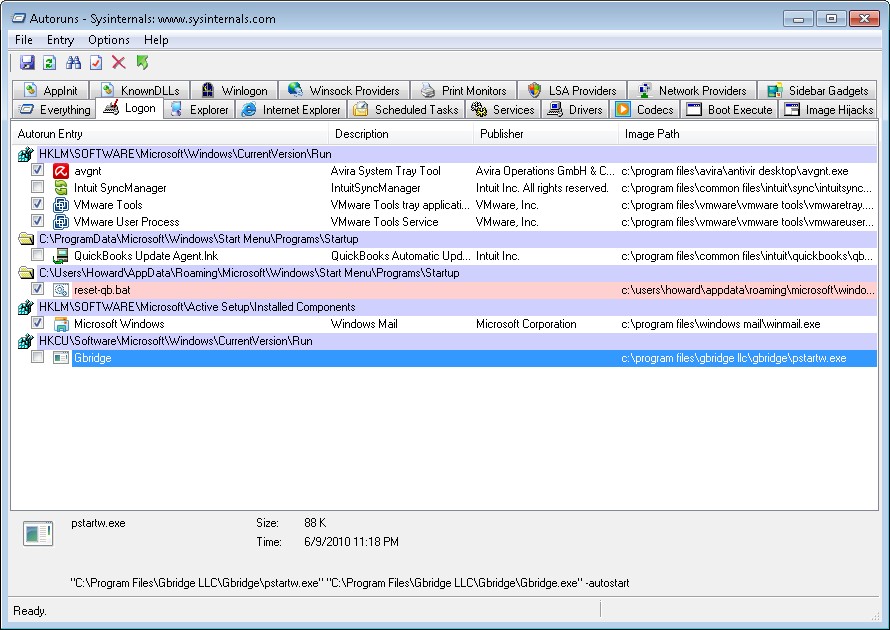The height and width of the screenshot is (630, 890).
Task: Open the File menu
Action: (x=24, y=40)
